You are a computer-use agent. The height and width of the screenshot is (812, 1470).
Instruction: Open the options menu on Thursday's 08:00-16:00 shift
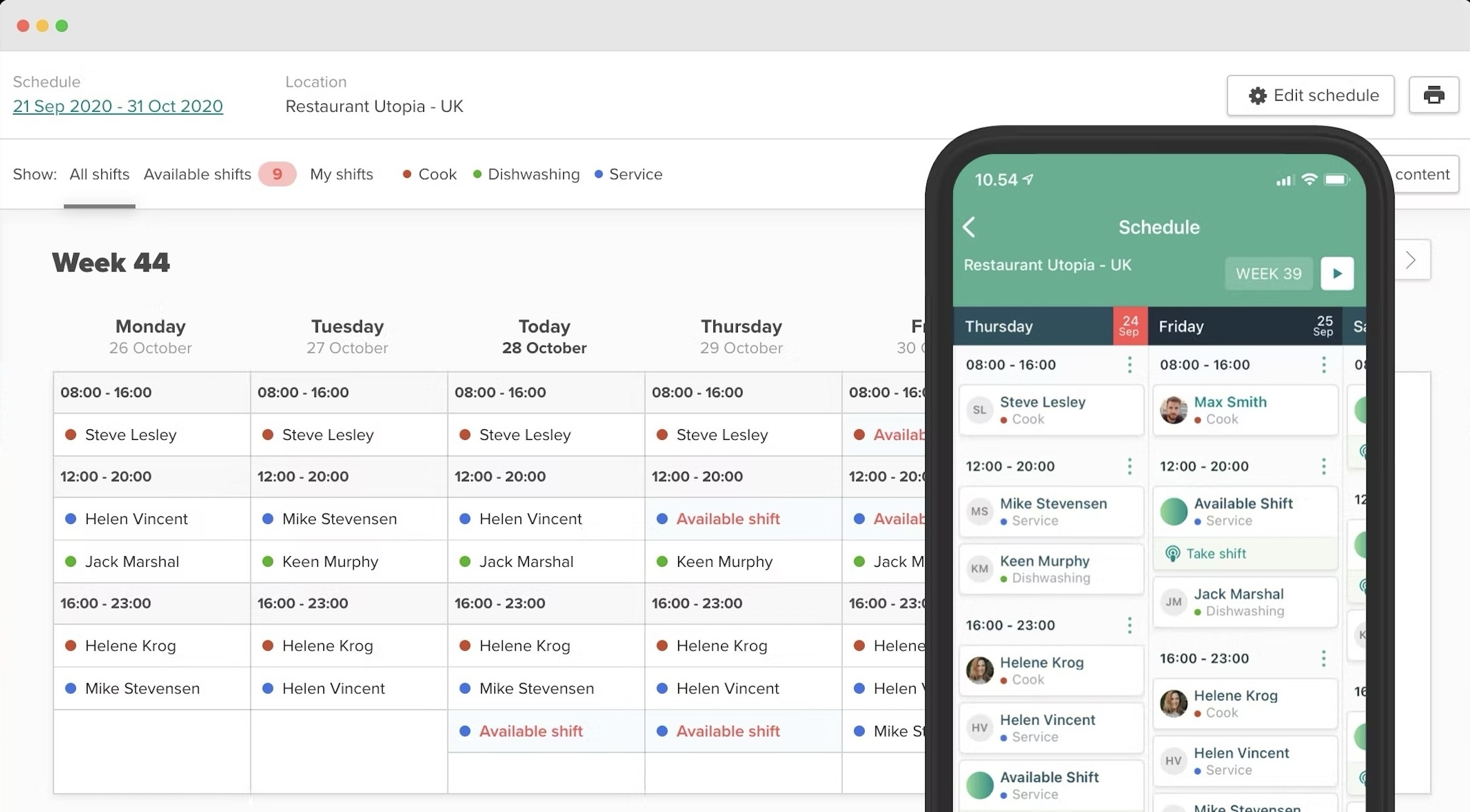[x=1129, y=365]
